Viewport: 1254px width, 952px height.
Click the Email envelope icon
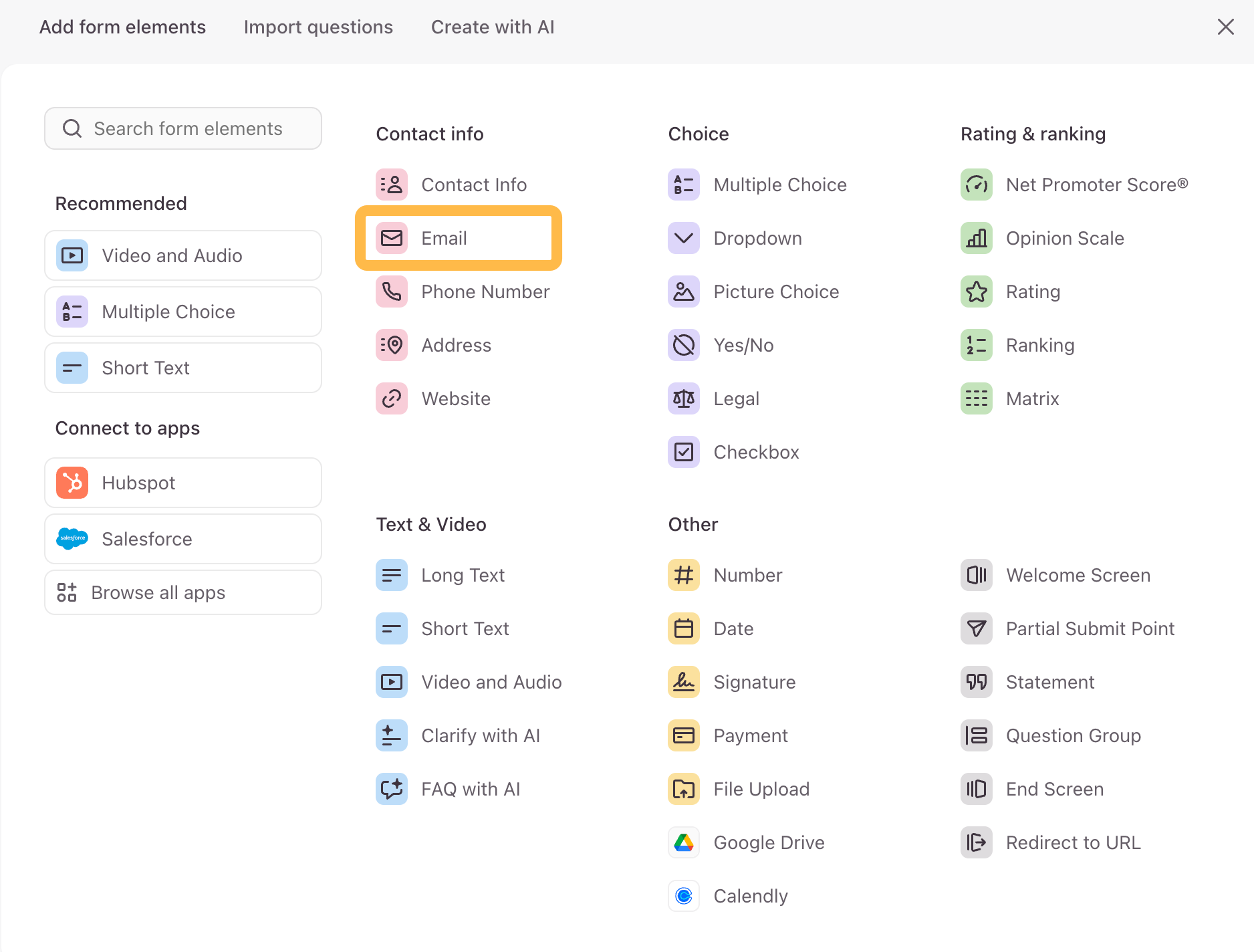point(392,238)
